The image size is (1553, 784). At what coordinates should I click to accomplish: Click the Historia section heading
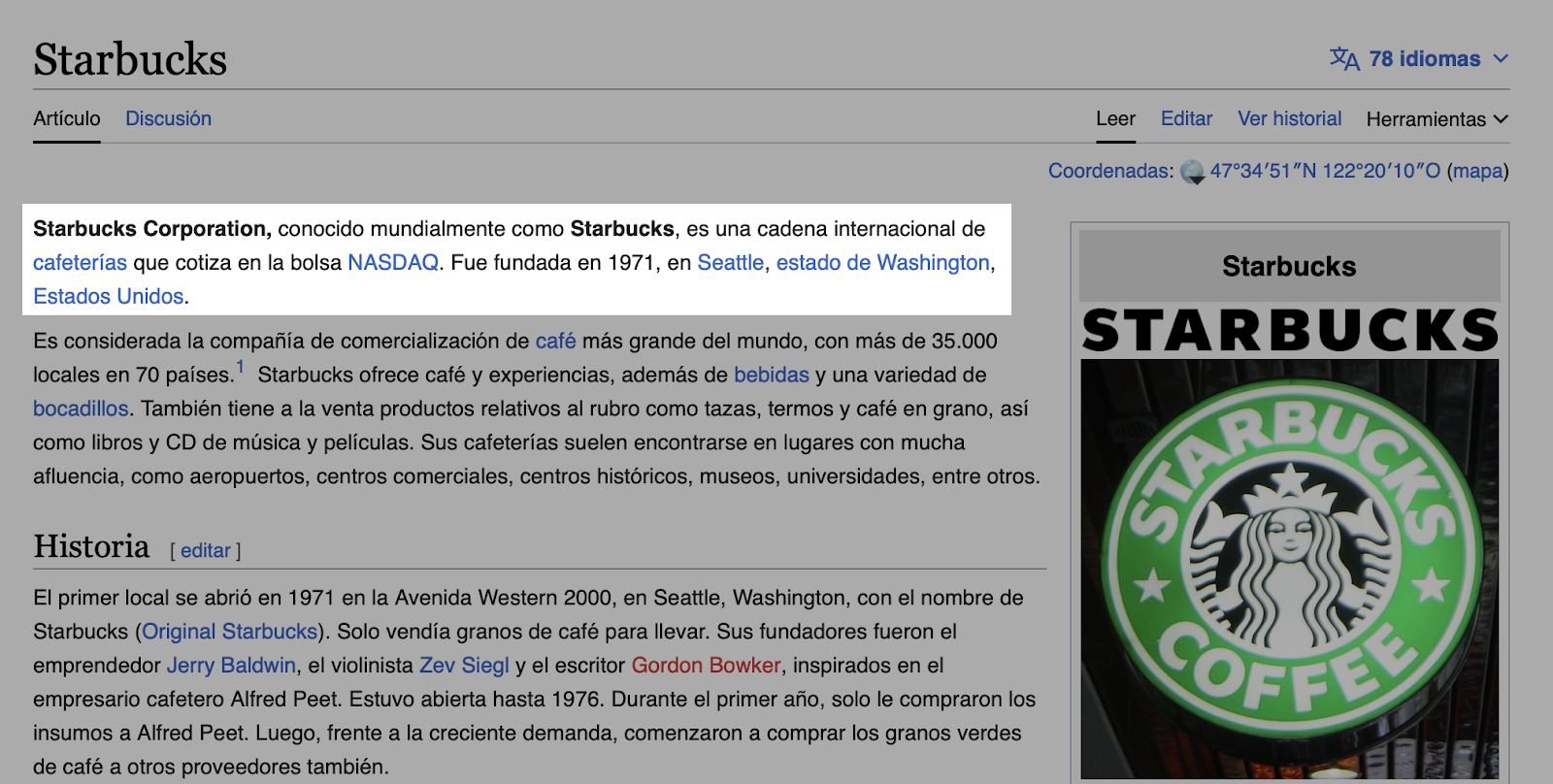pyautogui.click(x=91, y=546)
